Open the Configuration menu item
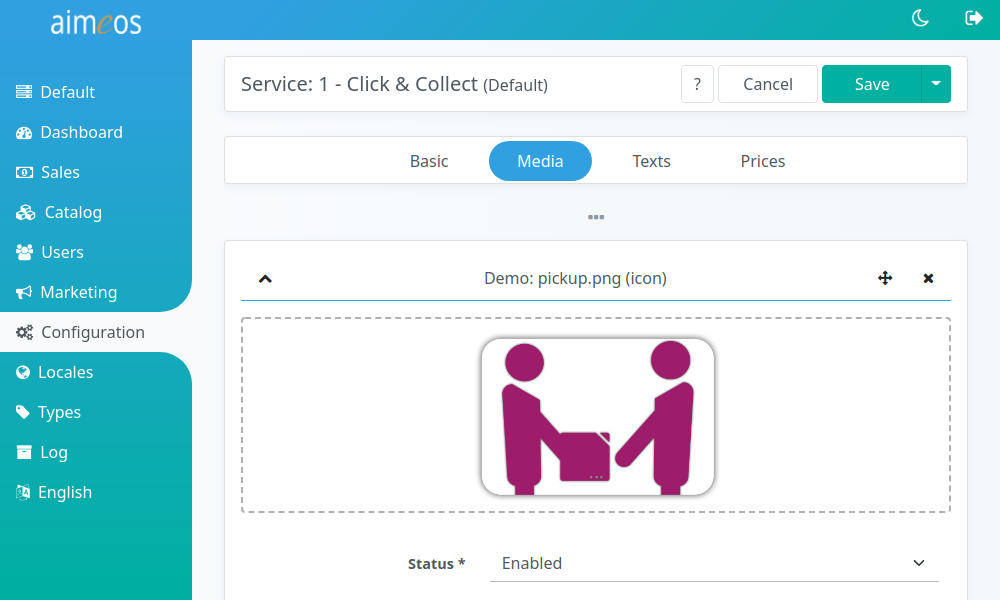This screenshot has height=600, width=1000. pos(96,332)
